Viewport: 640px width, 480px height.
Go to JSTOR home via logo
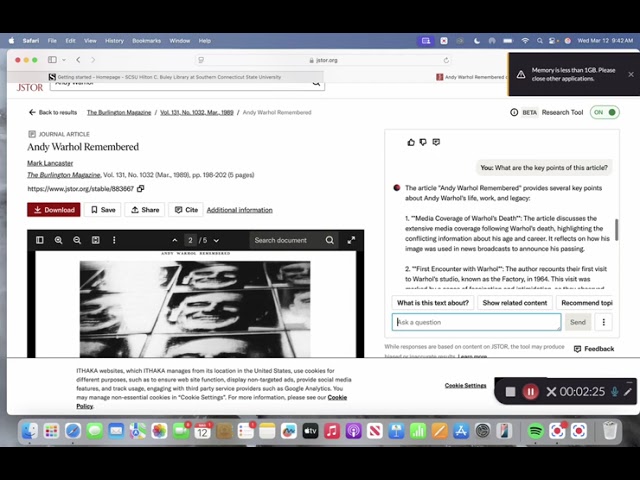[x=30, y=87]
